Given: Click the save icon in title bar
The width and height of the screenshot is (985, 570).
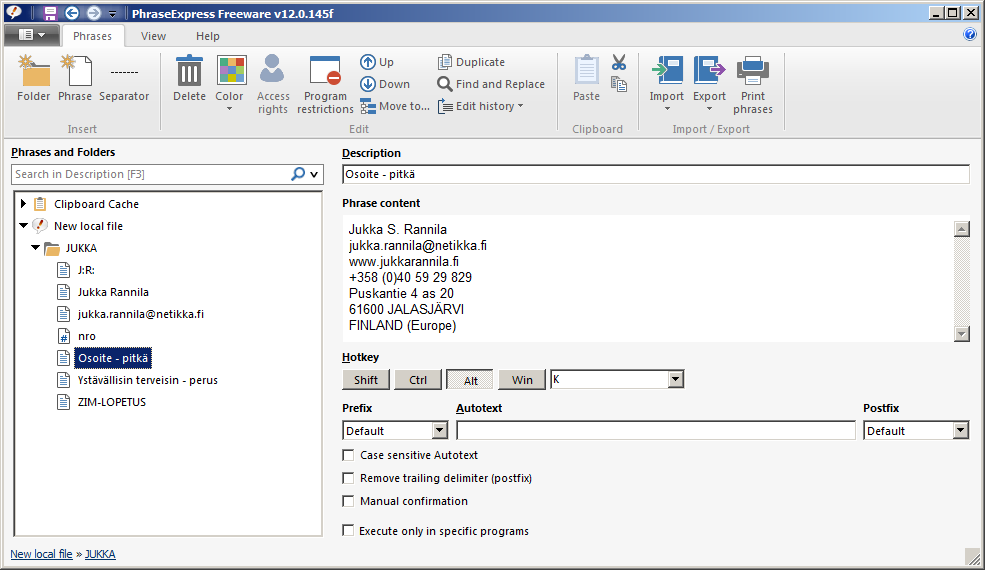Looking at the screenshot, I should click(50, 13).
